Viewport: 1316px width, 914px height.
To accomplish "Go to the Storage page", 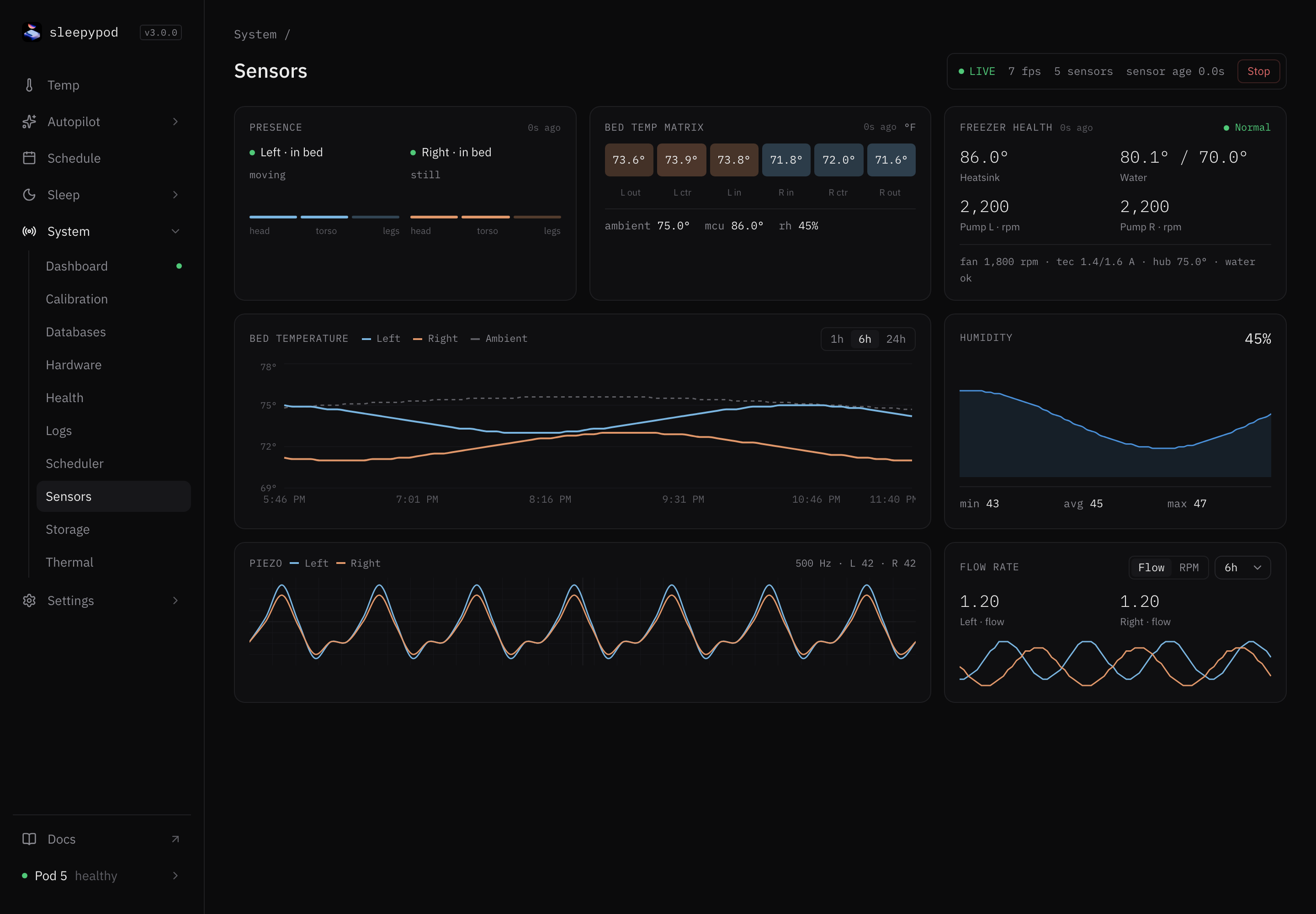I will [113, 529].
